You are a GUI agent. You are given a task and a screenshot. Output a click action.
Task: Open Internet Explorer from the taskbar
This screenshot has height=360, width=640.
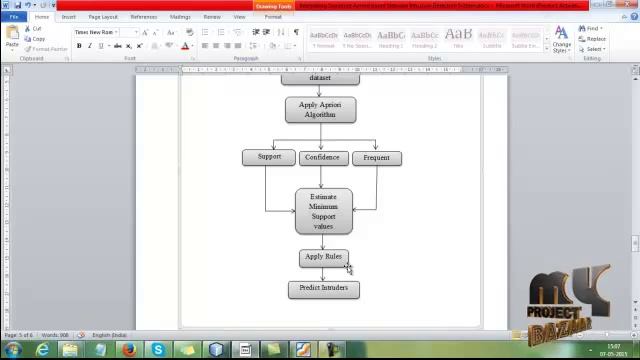[42, 350]
